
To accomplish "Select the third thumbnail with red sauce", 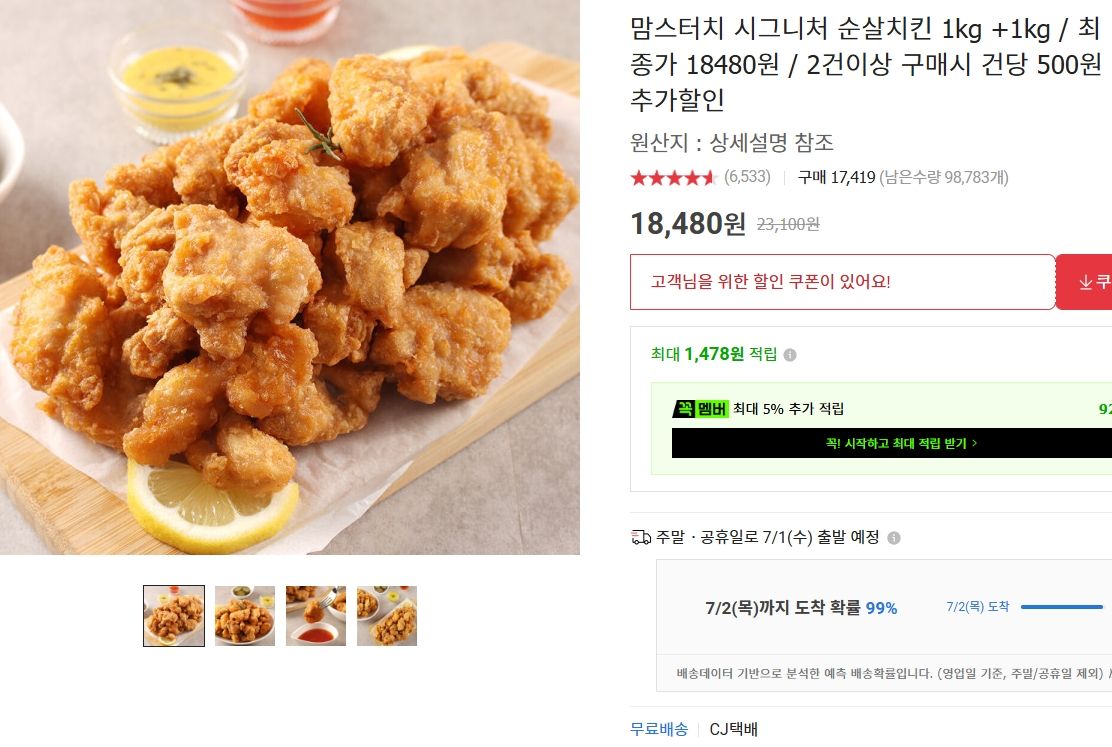I will pos(316,616).
